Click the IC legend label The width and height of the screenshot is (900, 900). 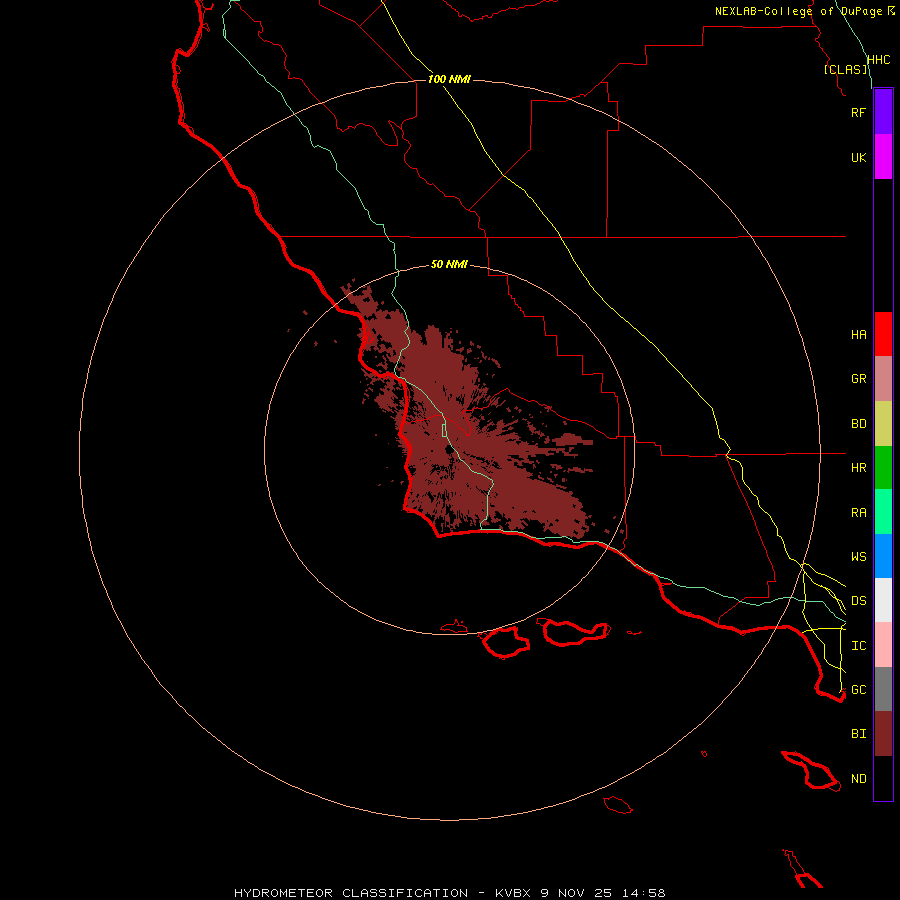click(858, 645)
